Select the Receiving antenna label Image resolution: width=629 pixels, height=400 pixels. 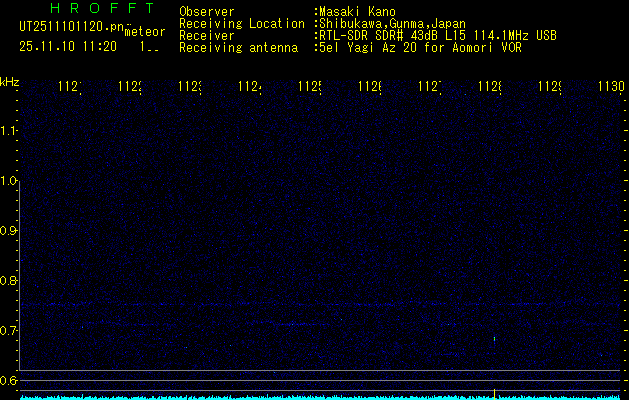coord(238,48)
